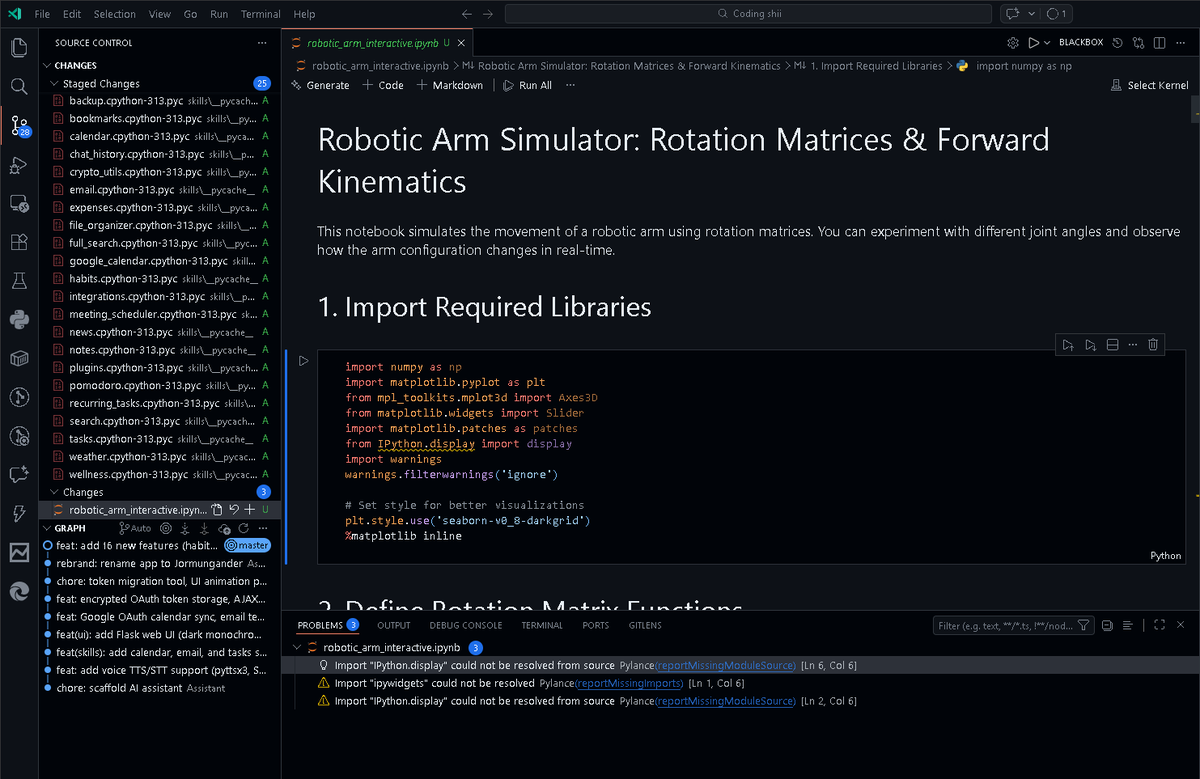Switch to the DEBUG CONSOLE tab
This screenshot has width=1200, height=779.
[x=466, y=625]
